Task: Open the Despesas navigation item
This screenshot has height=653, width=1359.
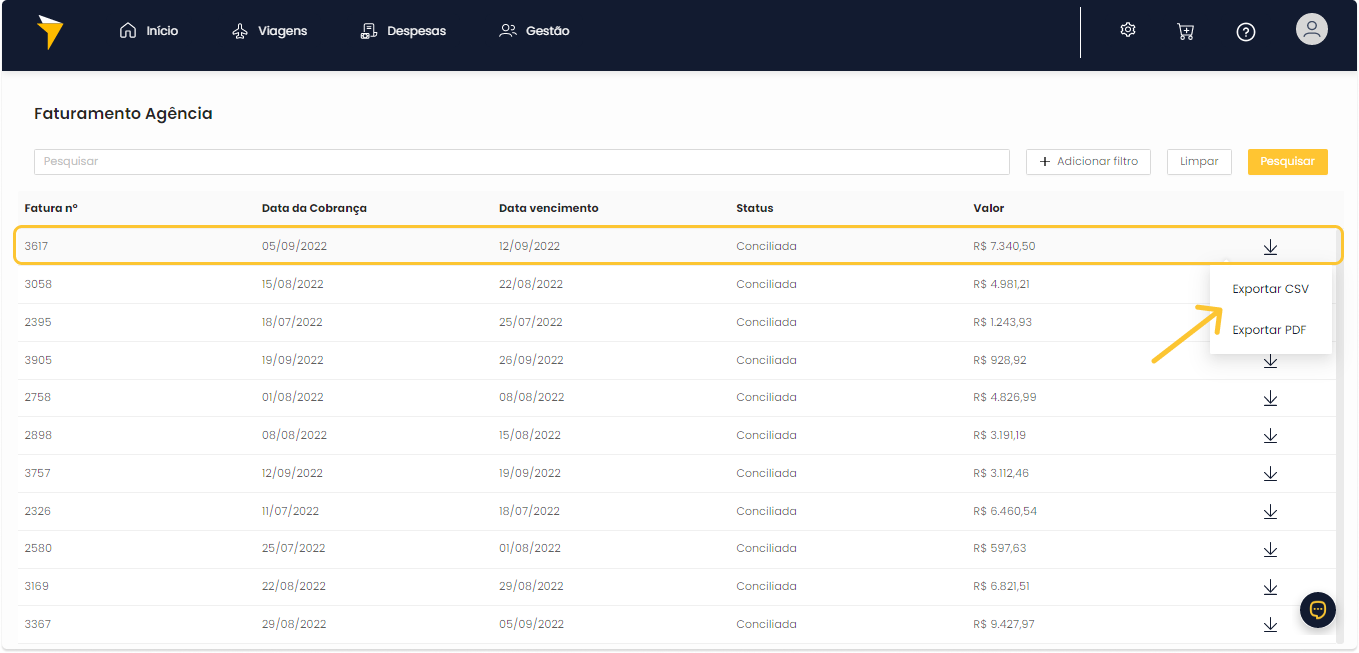Action: pyautogui.click(x=403, y=31)
